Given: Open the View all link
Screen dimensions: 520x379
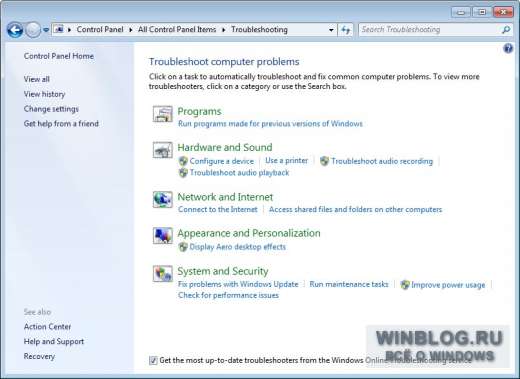Looking at the screenshot, I should (37, 79).
